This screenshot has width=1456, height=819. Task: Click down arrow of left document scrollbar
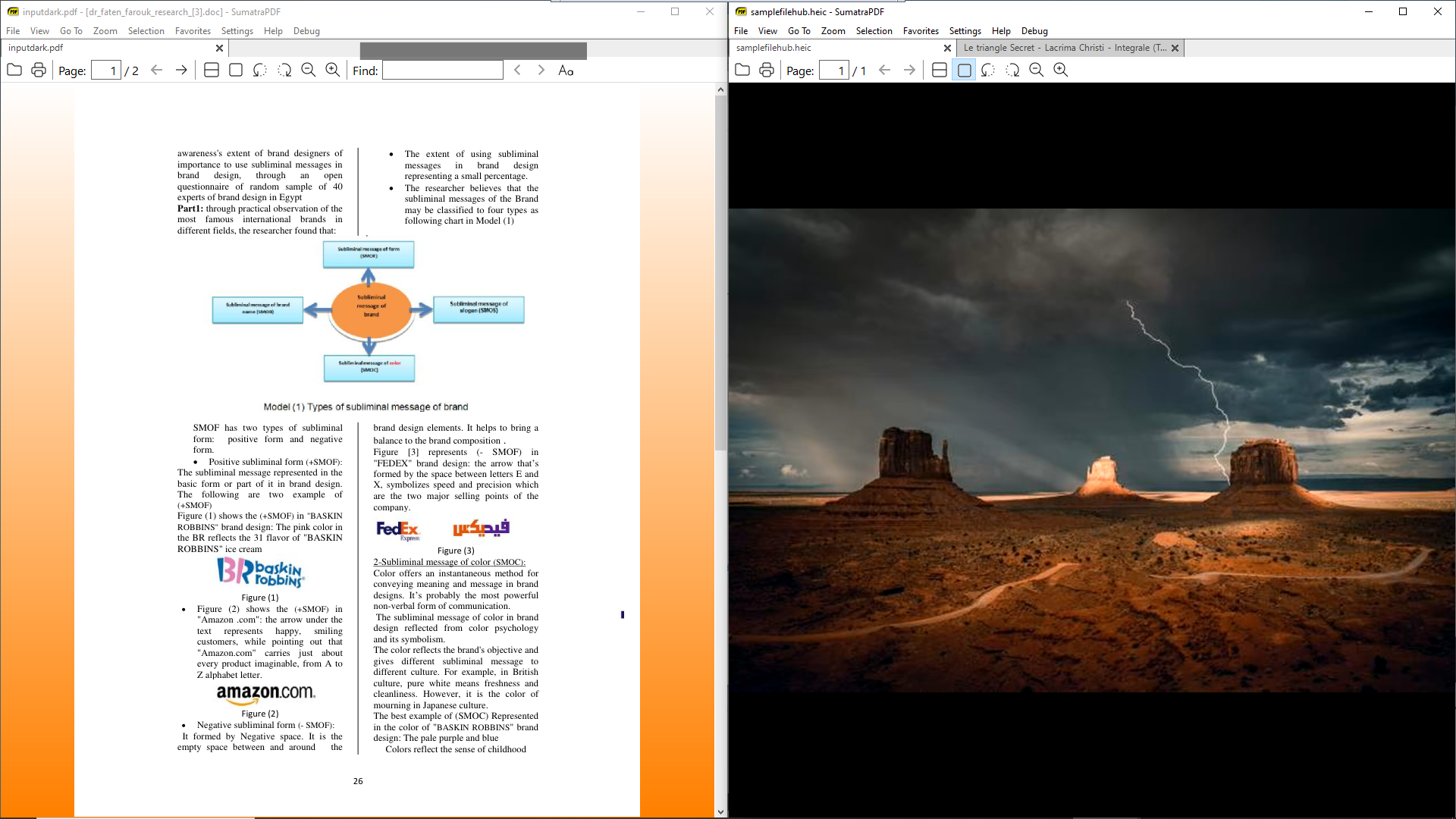(x=720, y=811)
